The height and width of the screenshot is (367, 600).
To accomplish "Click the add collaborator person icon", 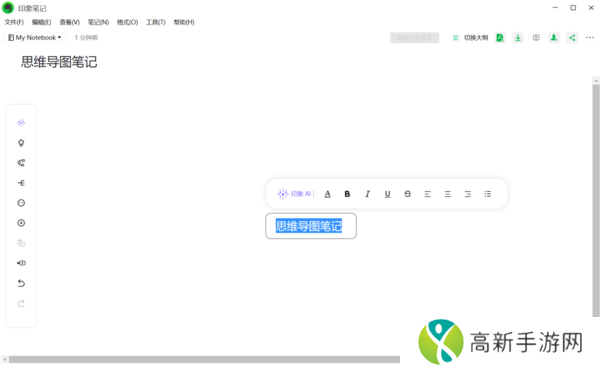I will tap(554, 38).
